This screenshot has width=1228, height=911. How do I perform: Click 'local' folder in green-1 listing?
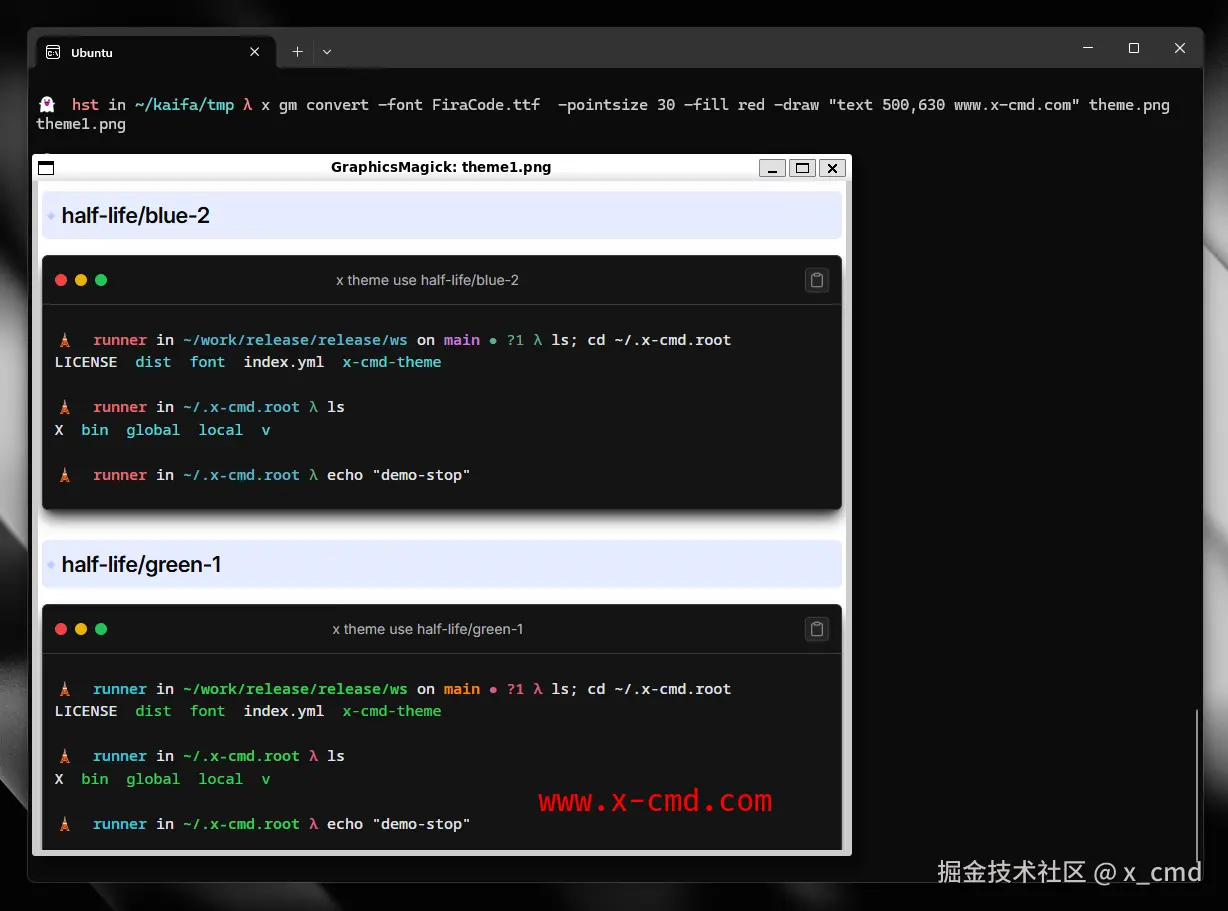[x=221, y=779]
